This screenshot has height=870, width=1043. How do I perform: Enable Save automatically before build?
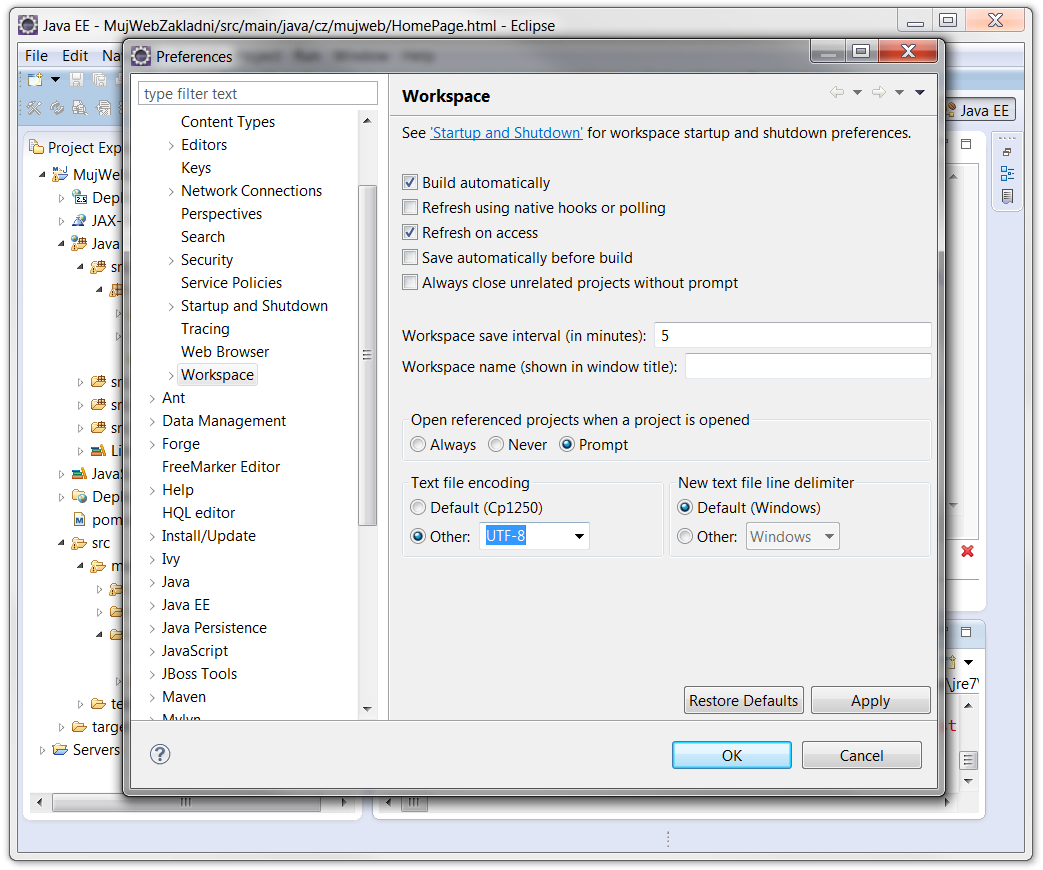[x=410, y=257]
